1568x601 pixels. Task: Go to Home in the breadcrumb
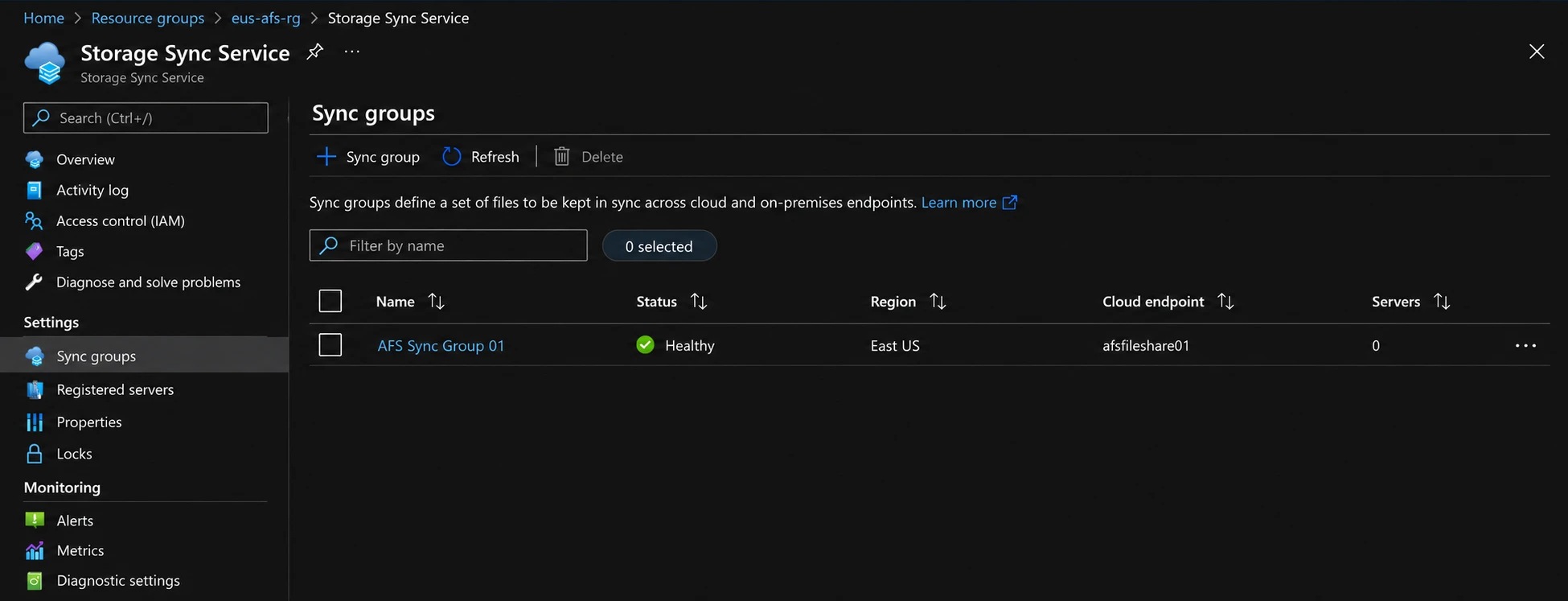pyautogui.click(x=43, y=18)
